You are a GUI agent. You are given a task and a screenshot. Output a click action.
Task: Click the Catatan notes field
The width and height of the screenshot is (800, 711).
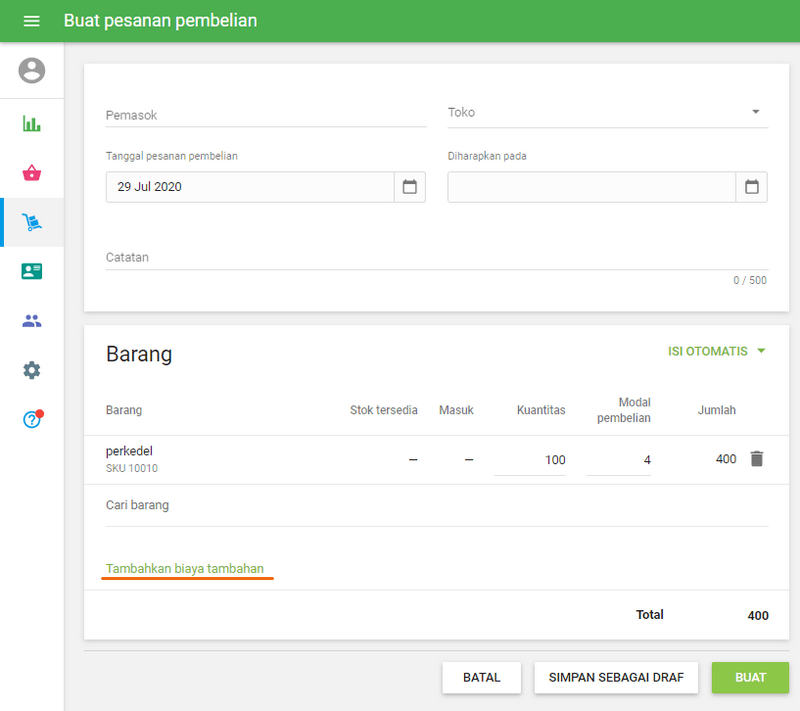(436, 257)
